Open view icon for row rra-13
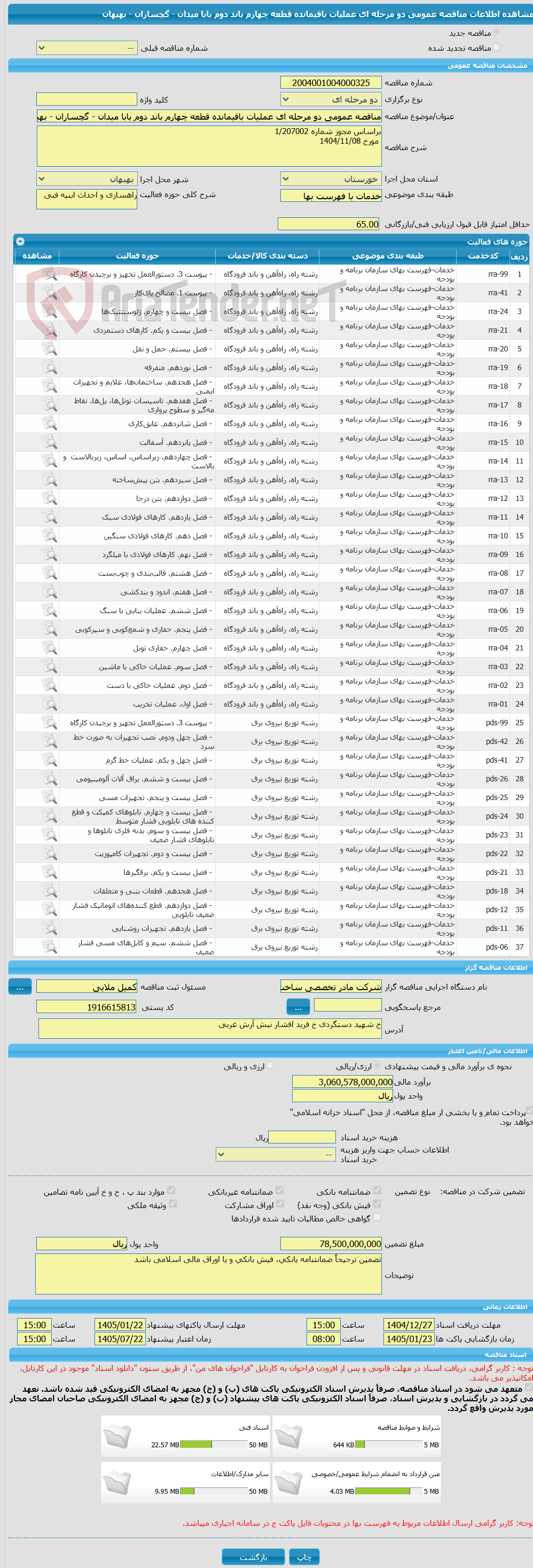This screenshot has height=1568, width=533. pos(49,479)
